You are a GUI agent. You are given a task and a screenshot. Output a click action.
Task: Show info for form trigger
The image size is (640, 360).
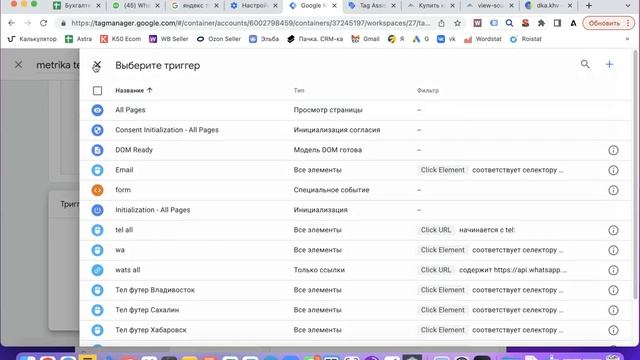(613, 190)
